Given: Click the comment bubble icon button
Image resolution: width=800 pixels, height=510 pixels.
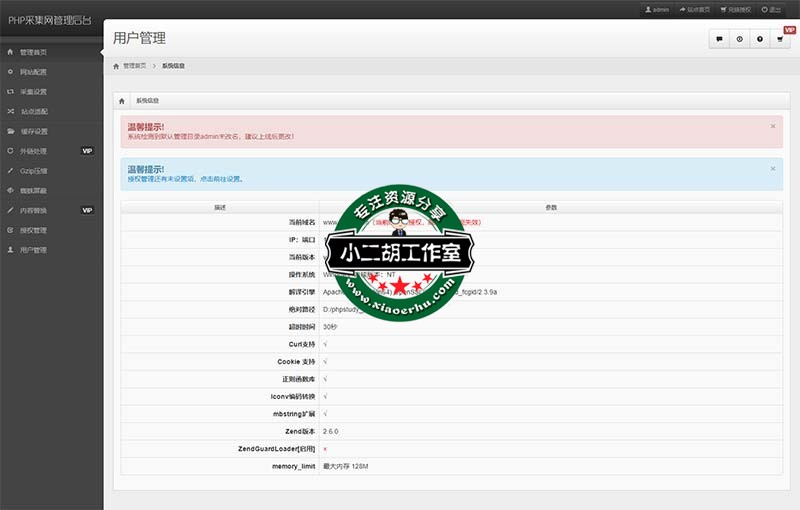Looking at the screenshot, I should click(719, 39).
